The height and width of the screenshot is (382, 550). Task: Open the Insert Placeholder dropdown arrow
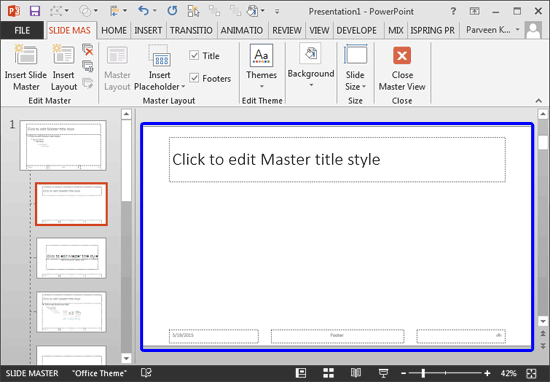(183, 87)
